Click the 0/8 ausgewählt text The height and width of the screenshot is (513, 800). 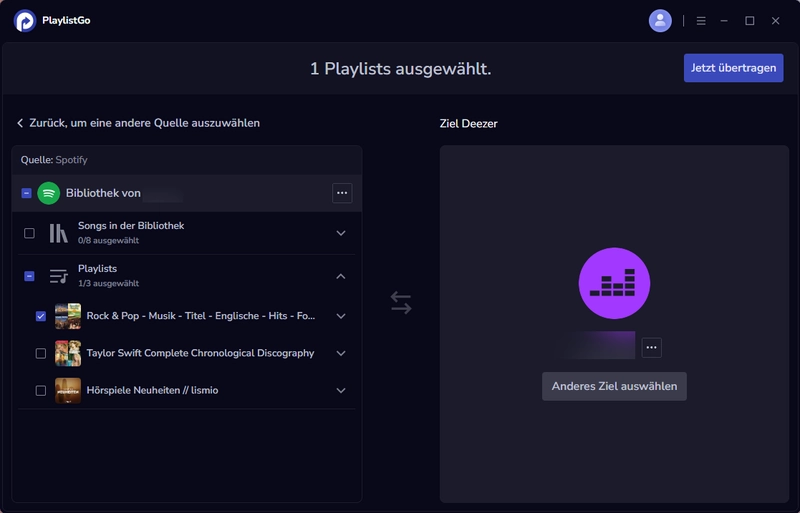[108, 240]
